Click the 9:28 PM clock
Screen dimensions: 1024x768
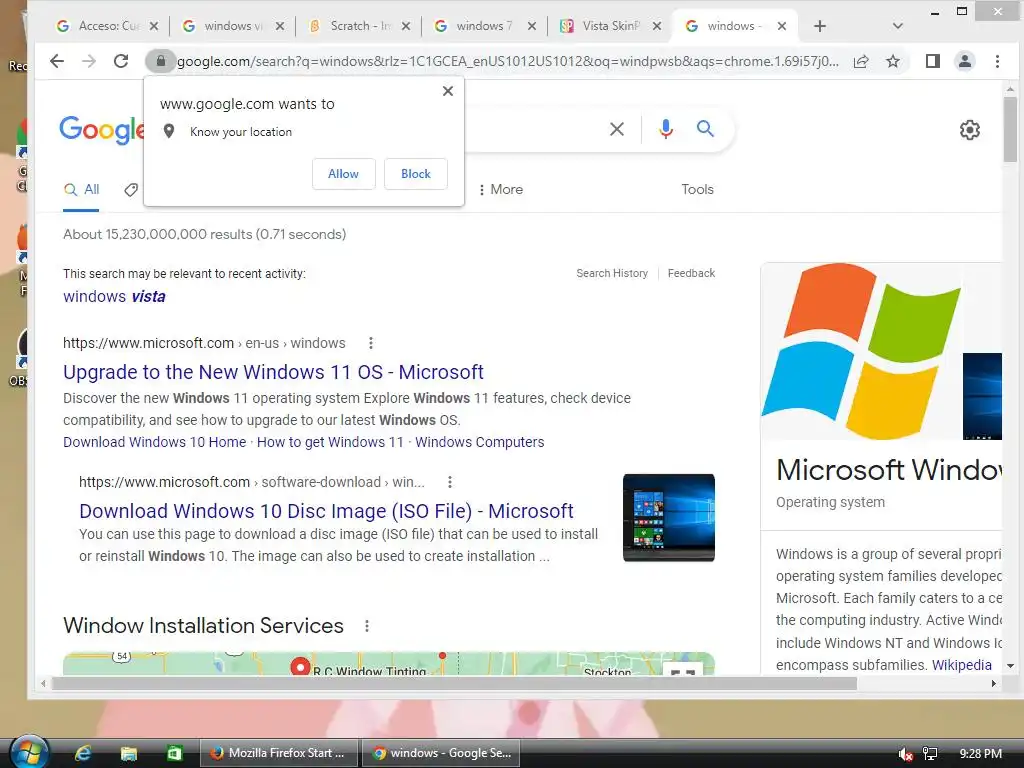980,754
